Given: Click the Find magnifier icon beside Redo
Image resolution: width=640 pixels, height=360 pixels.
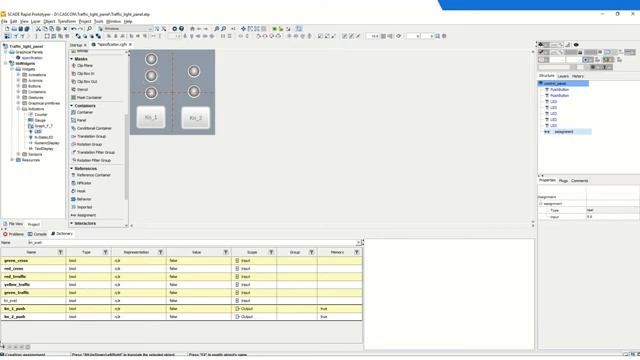Looking at the screenshot, I should [x=89, y=29].
